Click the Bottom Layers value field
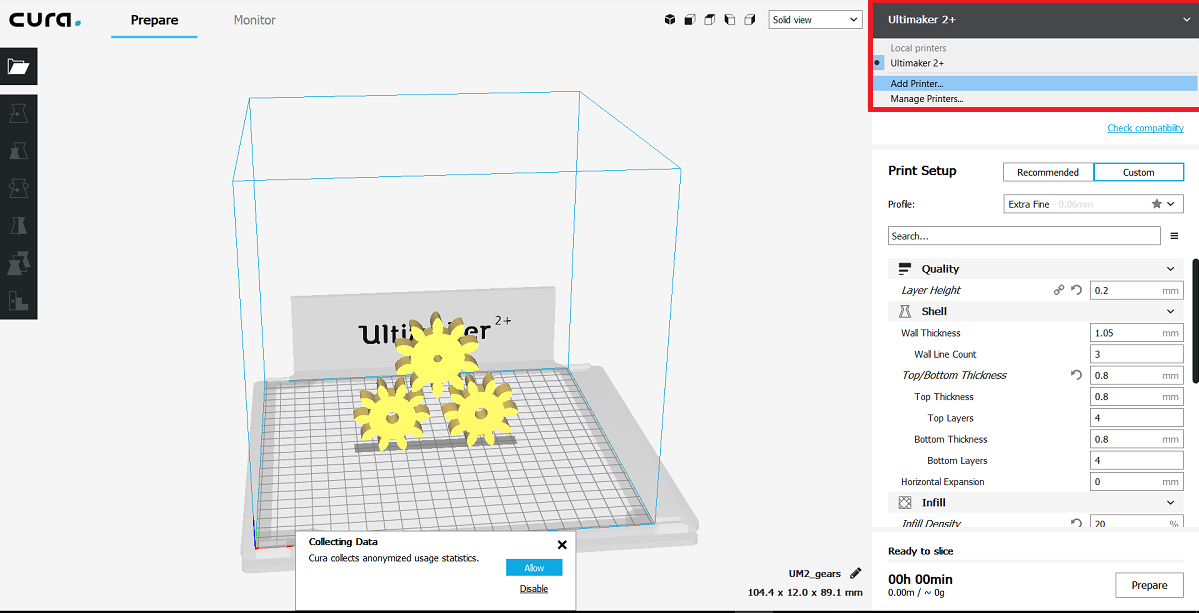The height and width of the screenshot is (613, 1199). point(1137,461)
